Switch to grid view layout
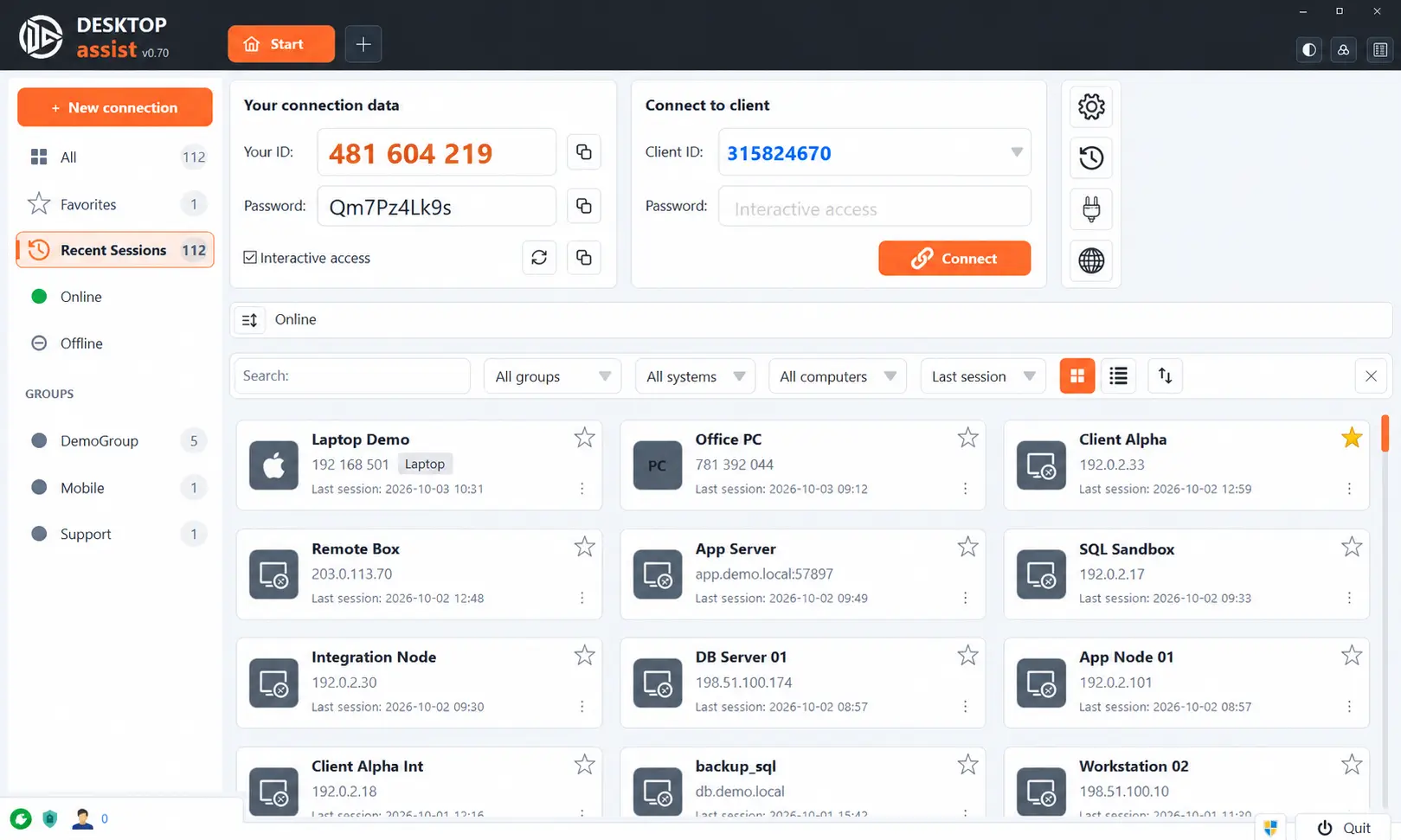The height and width of the screenshot is (840, 1401). (1077, 376)
